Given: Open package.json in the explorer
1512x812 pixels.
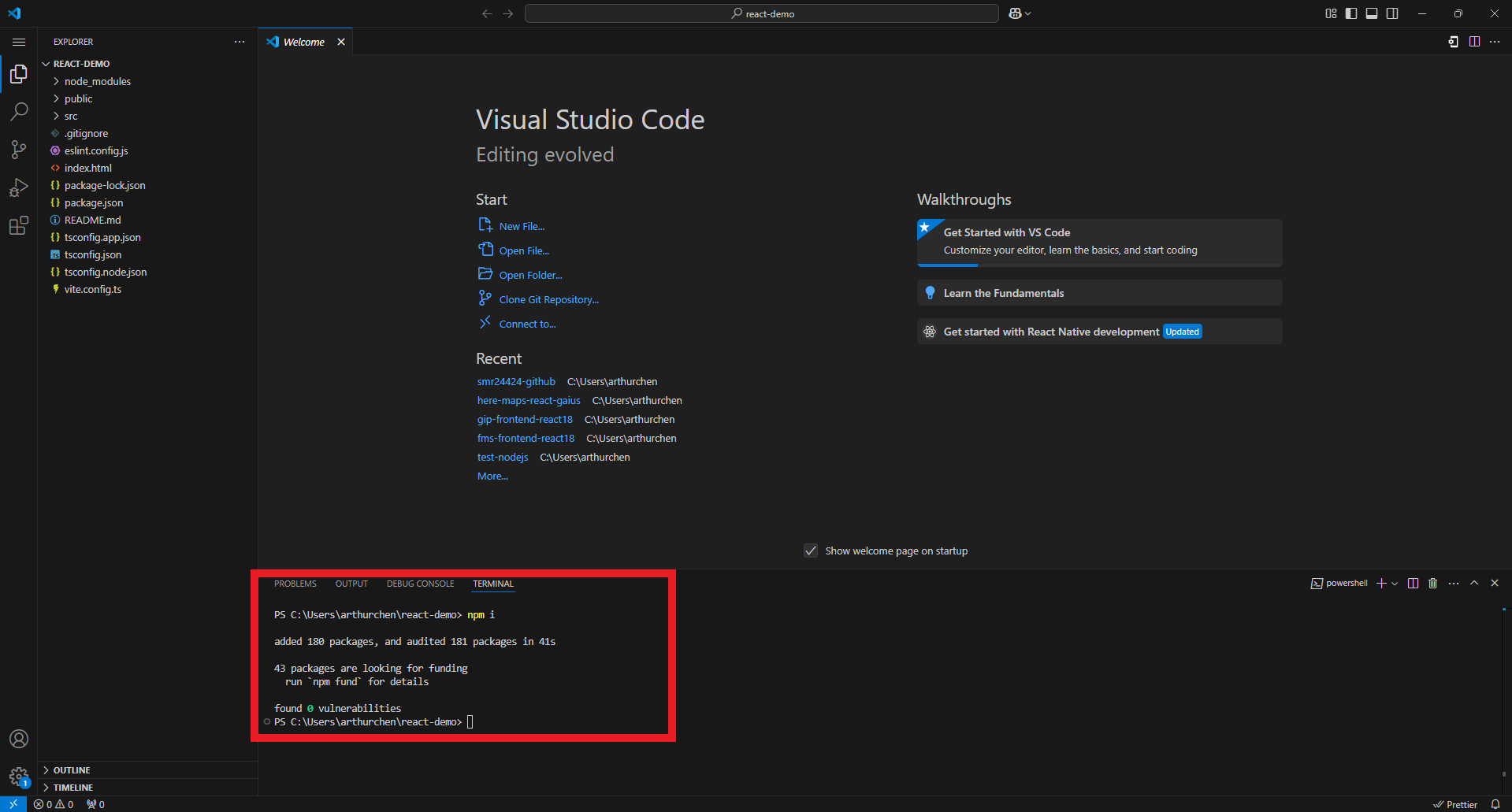Looking at the screenshot, I should click(148, 202).
